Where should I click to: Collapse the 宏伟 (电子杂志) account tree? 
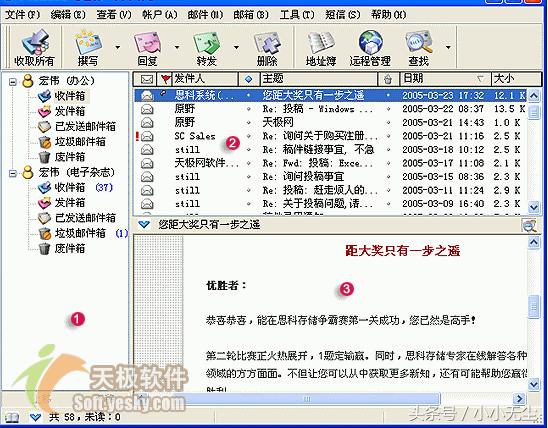point(13,173)
